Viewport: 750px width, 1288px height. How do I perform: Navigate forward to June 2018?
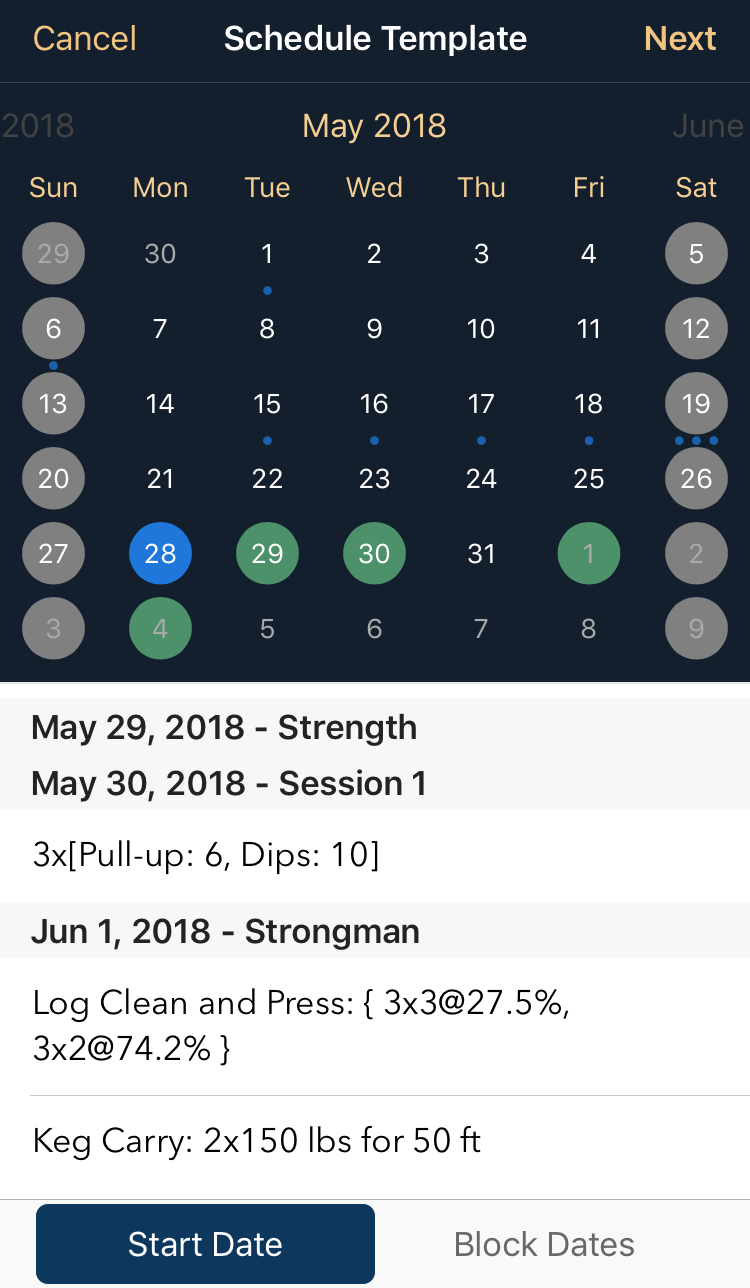click(x=707, y=125)
